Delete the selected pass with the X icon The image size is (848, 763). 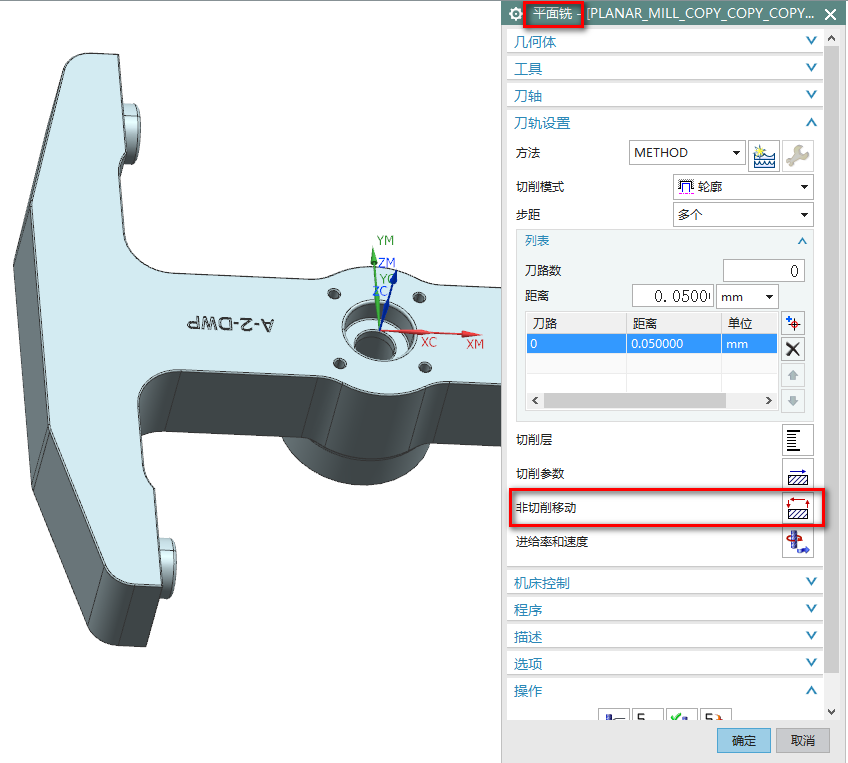(793, 349)
